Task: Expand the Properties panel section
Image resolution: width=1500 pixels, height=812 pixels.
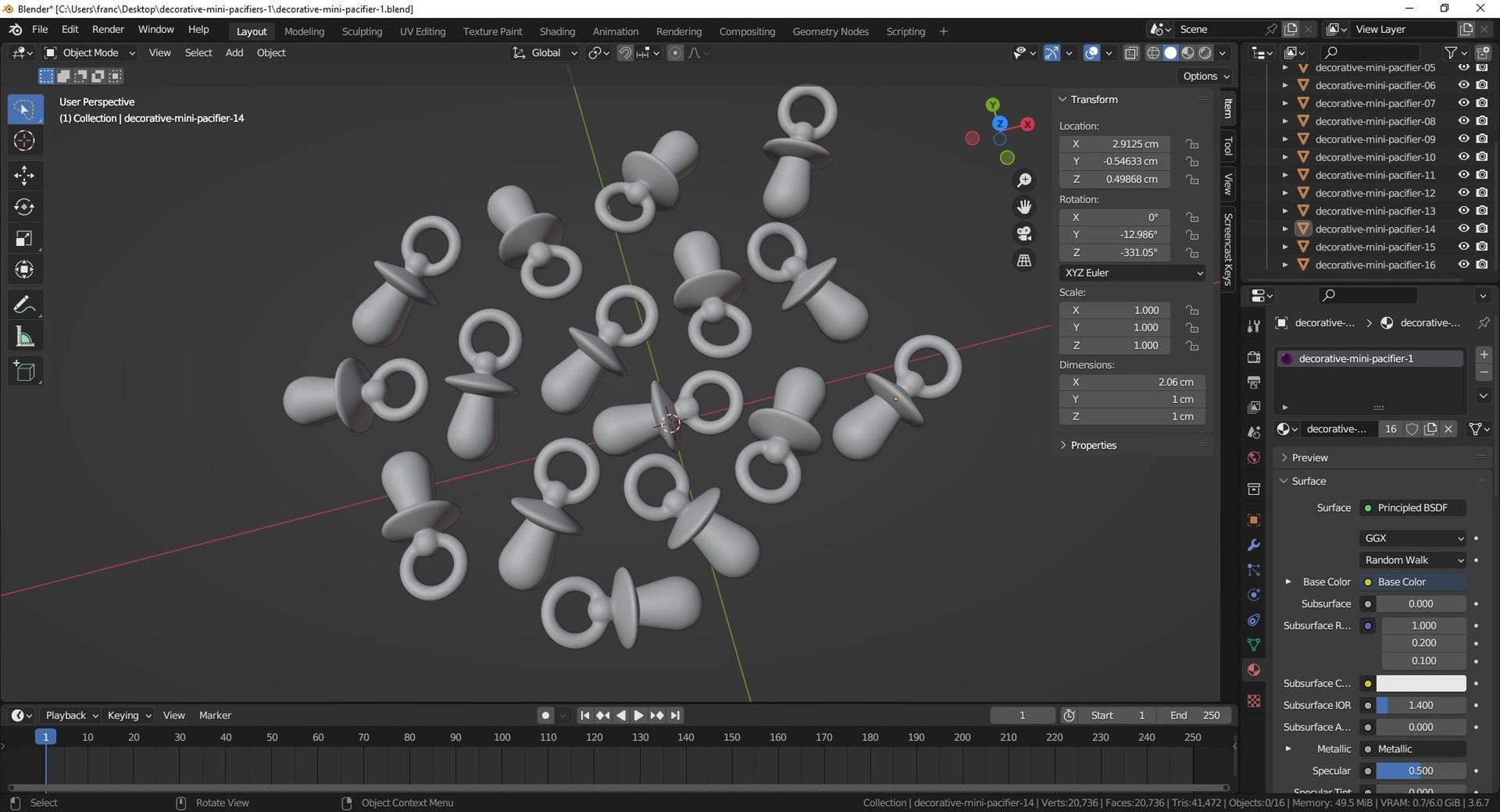Action: click(x=1093, y=445)
